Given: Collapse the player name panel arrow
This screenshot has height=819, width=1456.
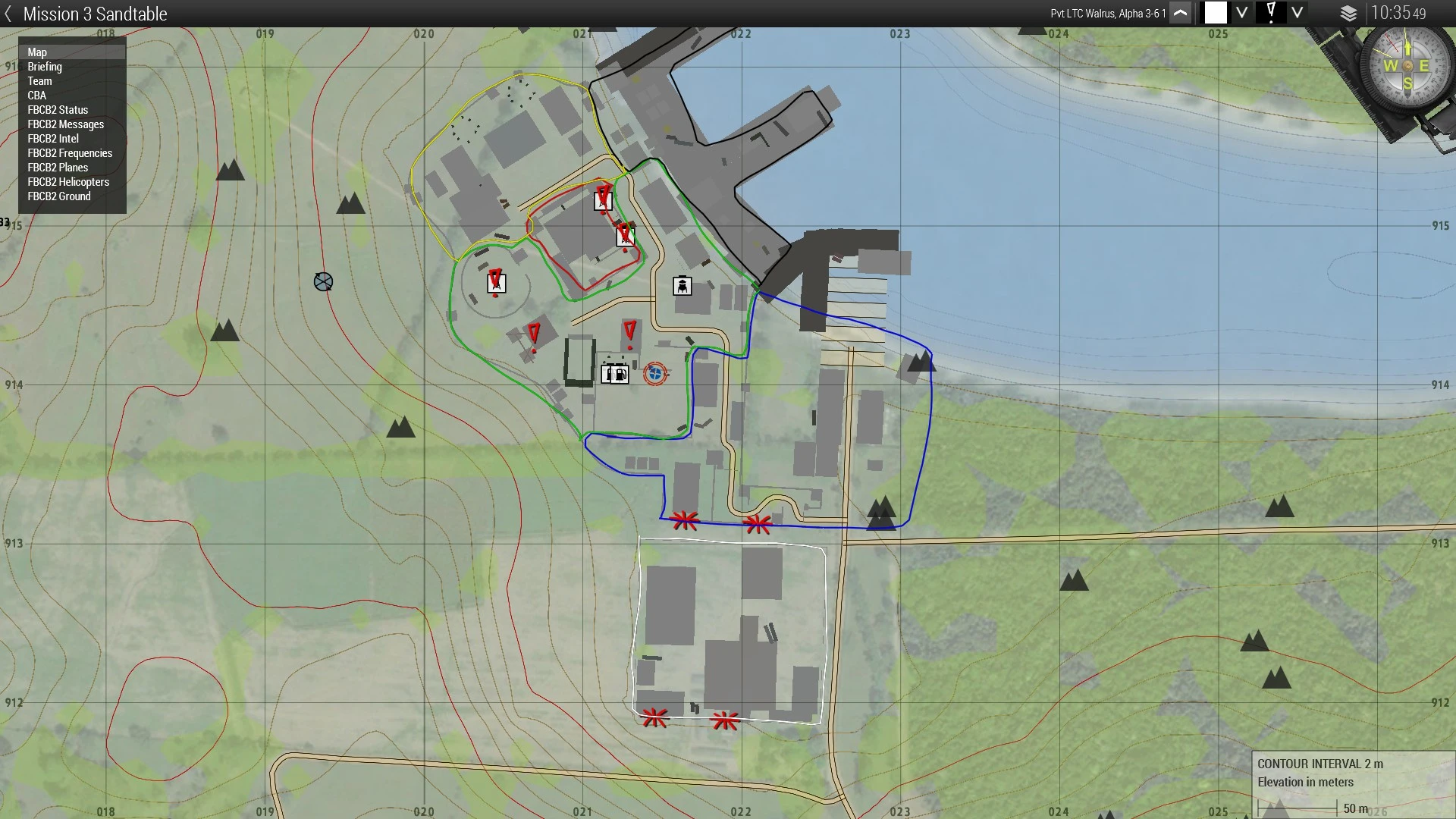Looking at the screenshot, I should coord(1181,14).
